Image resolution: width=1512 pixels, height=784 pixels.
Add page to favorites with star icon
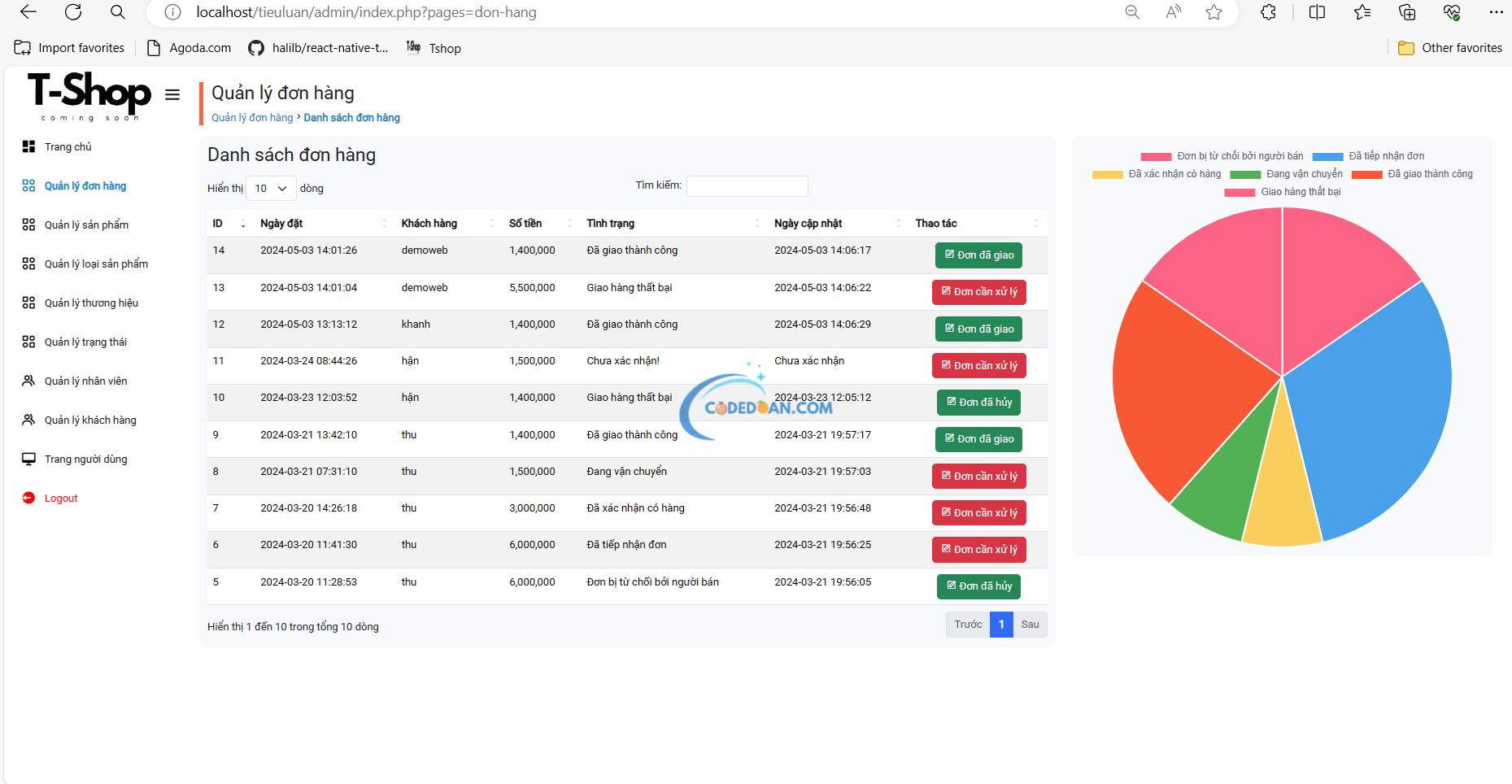coord(1214,12)
